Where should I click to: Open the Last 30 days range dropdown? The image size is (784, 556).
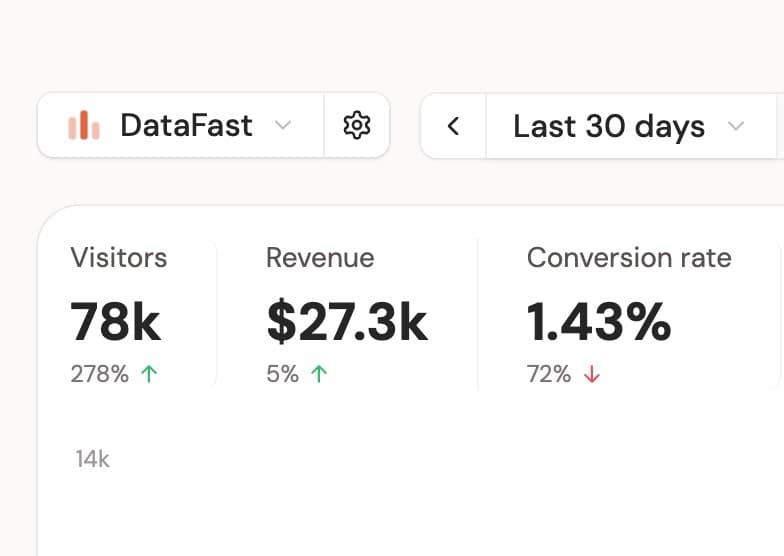click(630, 126)
